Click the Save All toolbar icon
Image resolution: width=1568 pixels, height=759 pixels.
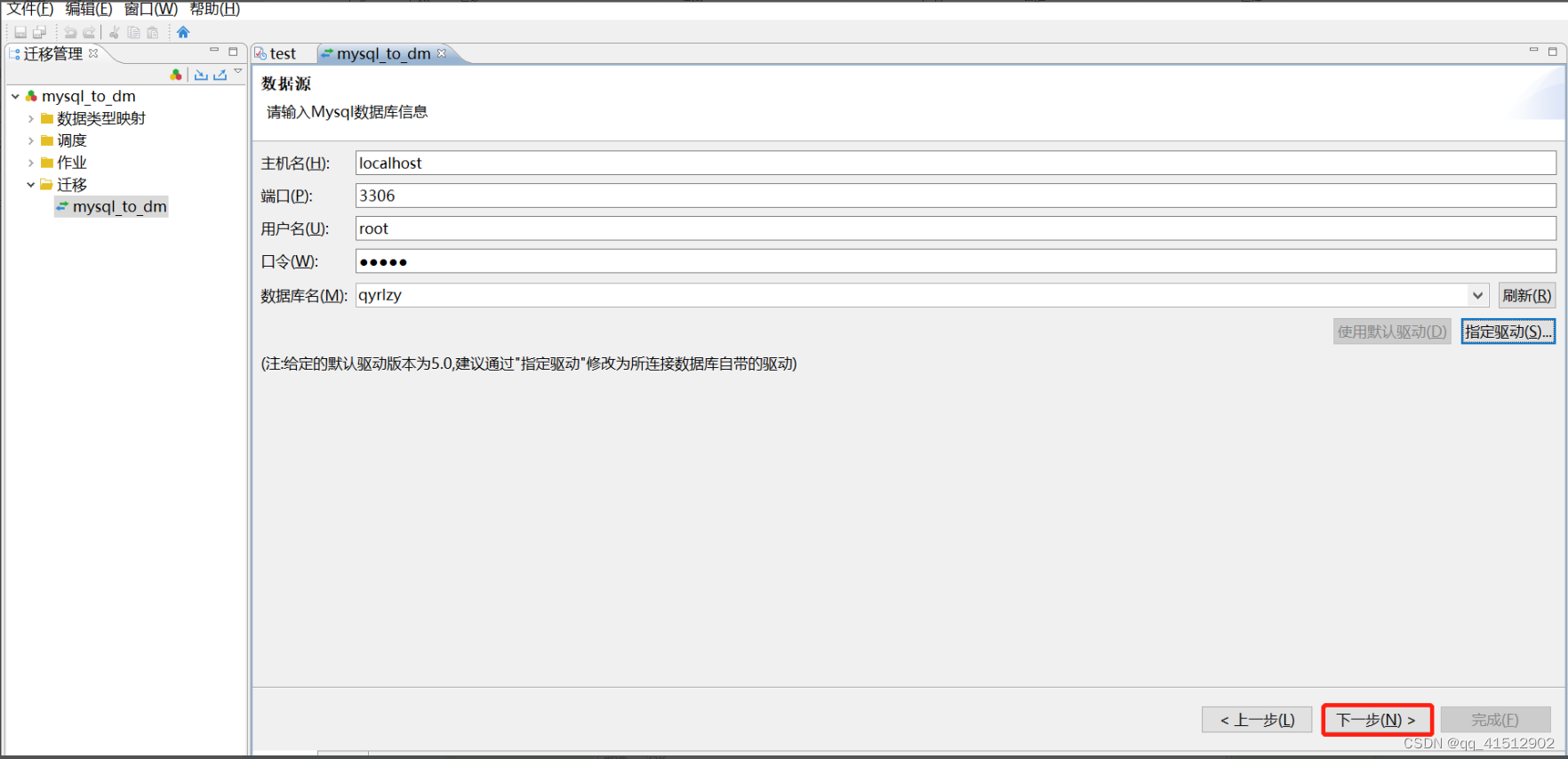tap(39, 32)
